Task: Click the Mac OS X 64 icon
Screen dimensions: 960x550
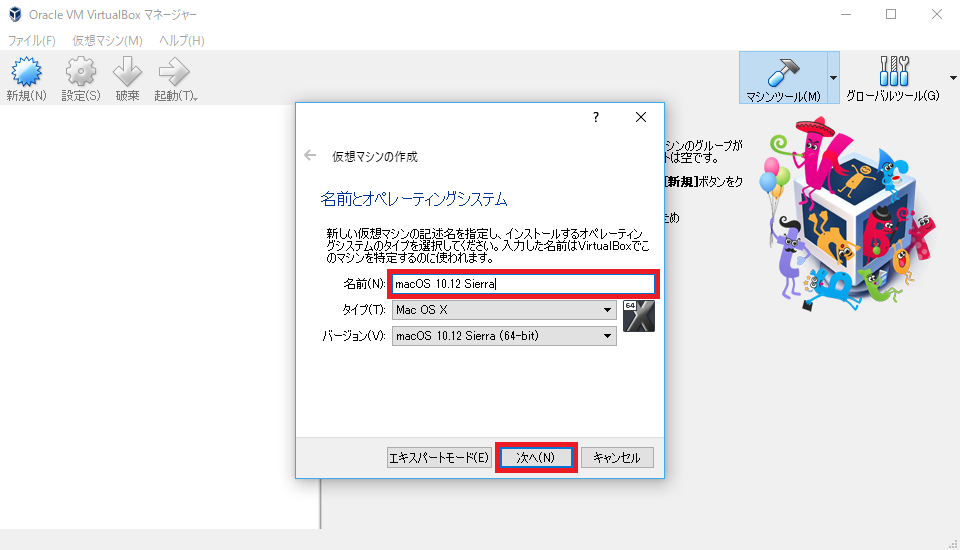Action: tap(639, 316)
